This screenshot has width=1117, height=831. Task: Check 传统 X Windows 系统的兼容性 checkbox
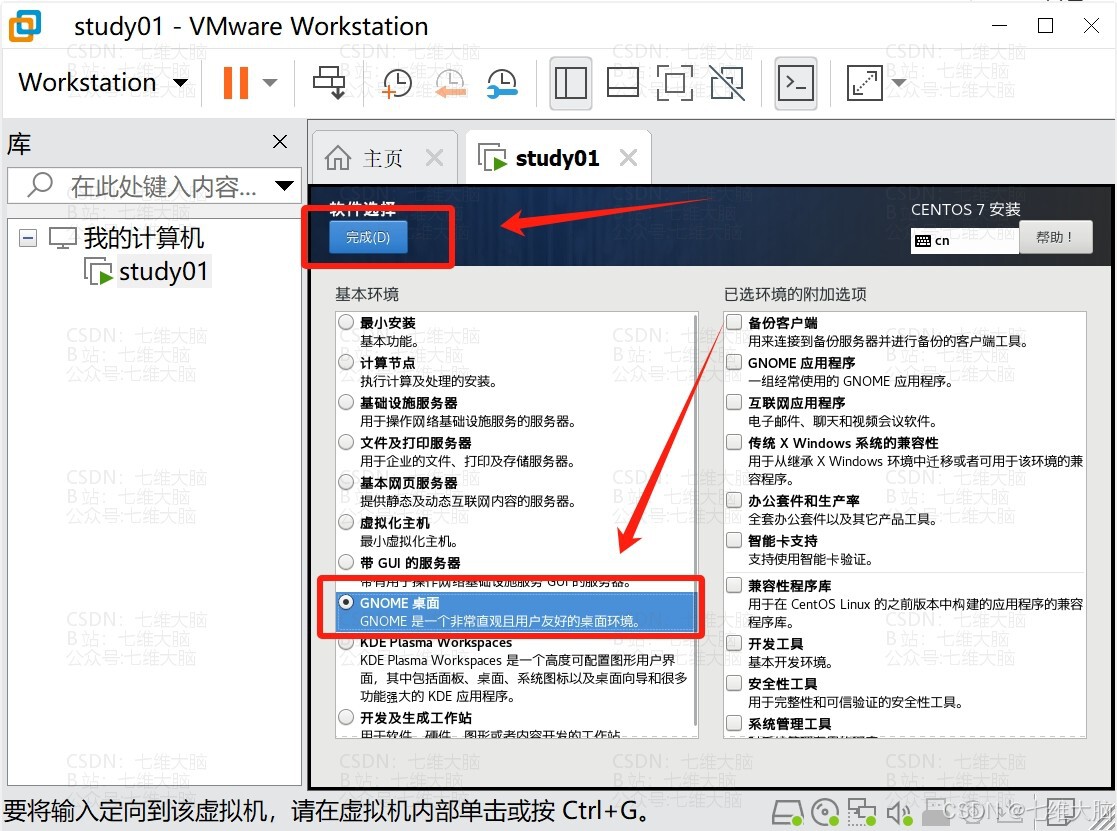coord(734,441)
